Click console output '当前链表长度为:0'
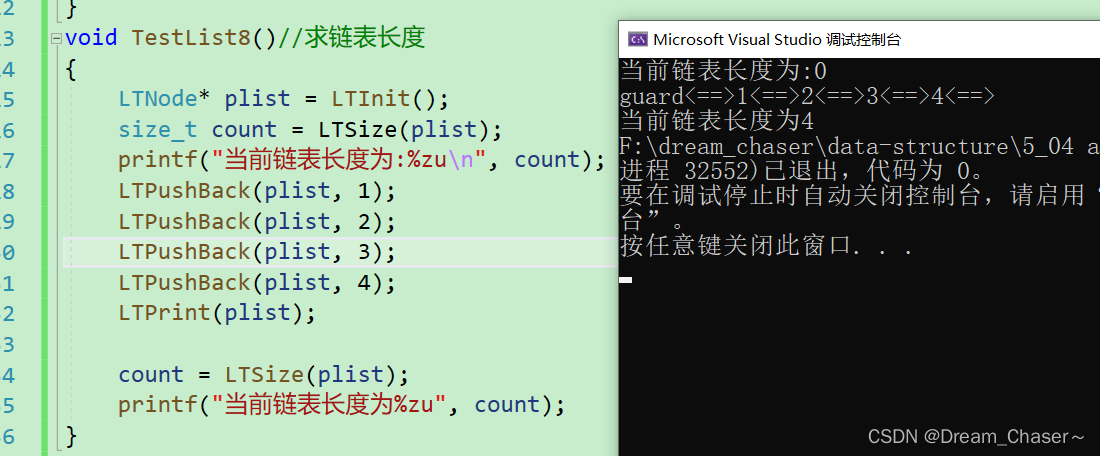The image size is (1100, 456). pos(724,71)
